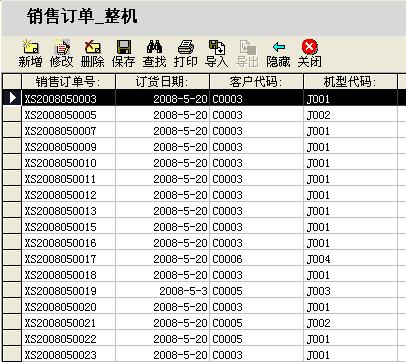This screenshot has height=362, width=406.
Task: Click the current-row arrow indicator for XS2008050003
Action: (12, 98)
